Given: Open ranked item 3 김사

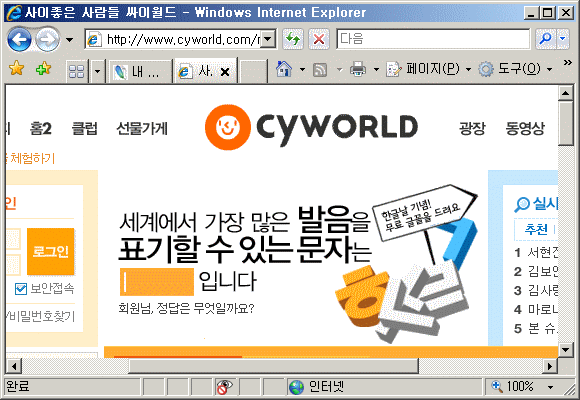Looking at the screenshot, I should coord(536,290).
